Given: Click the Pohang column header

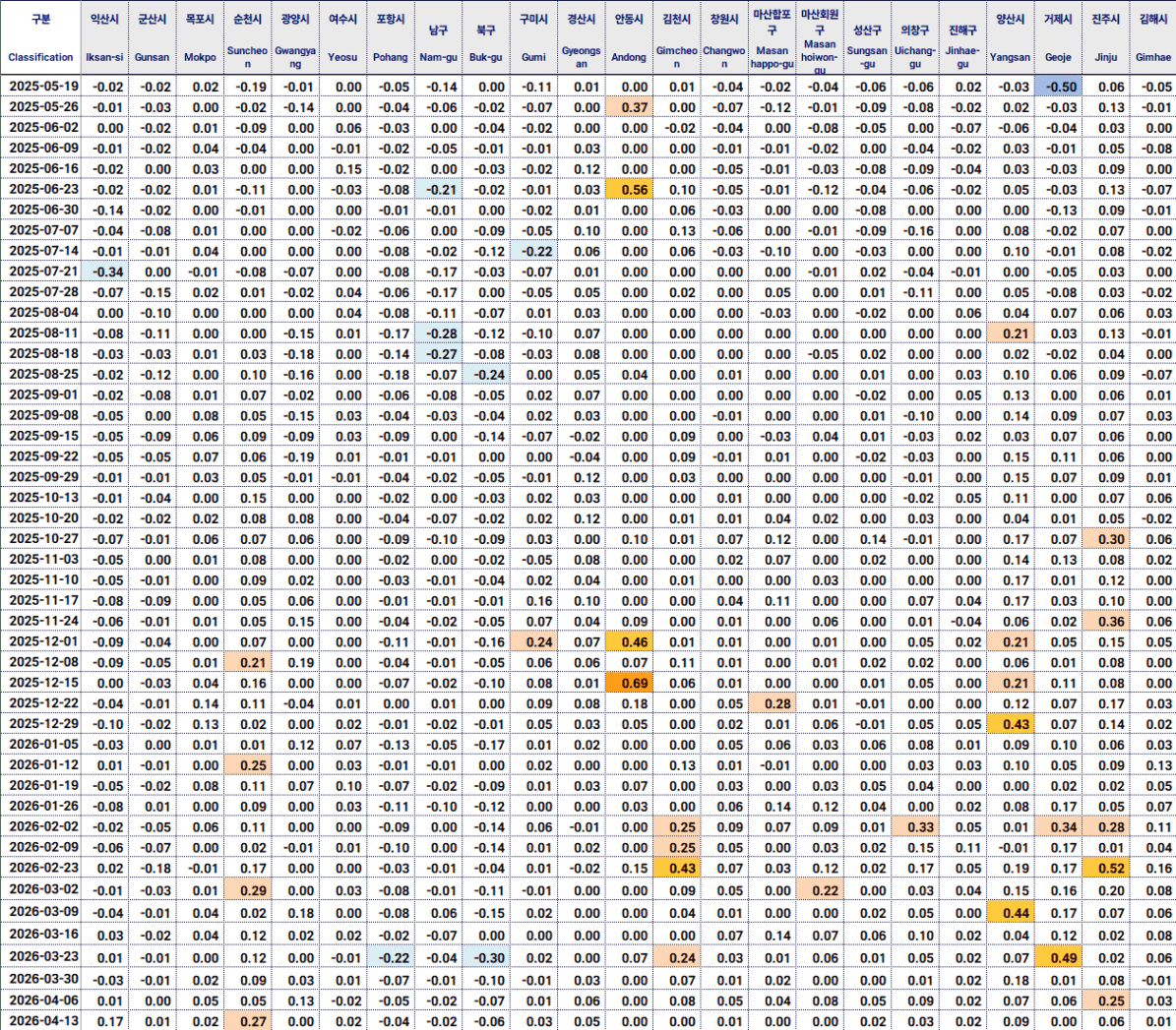Looking at the screenshot, I should (391, 38).
